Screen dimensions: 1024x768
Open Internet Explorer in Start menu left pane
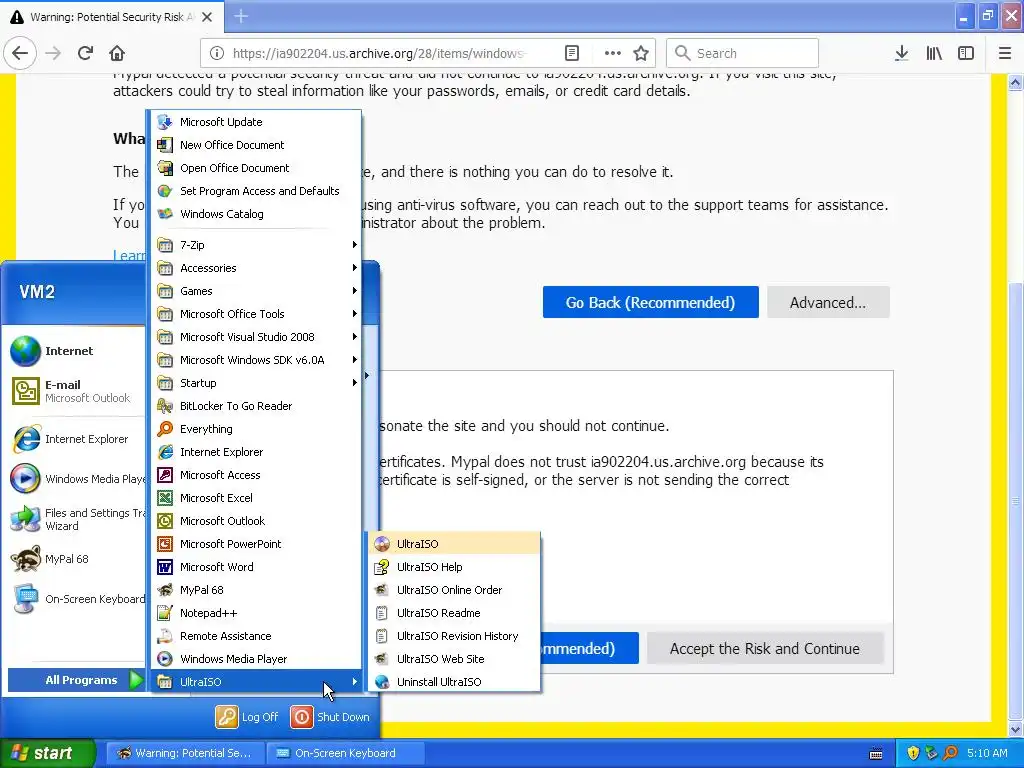75,439
